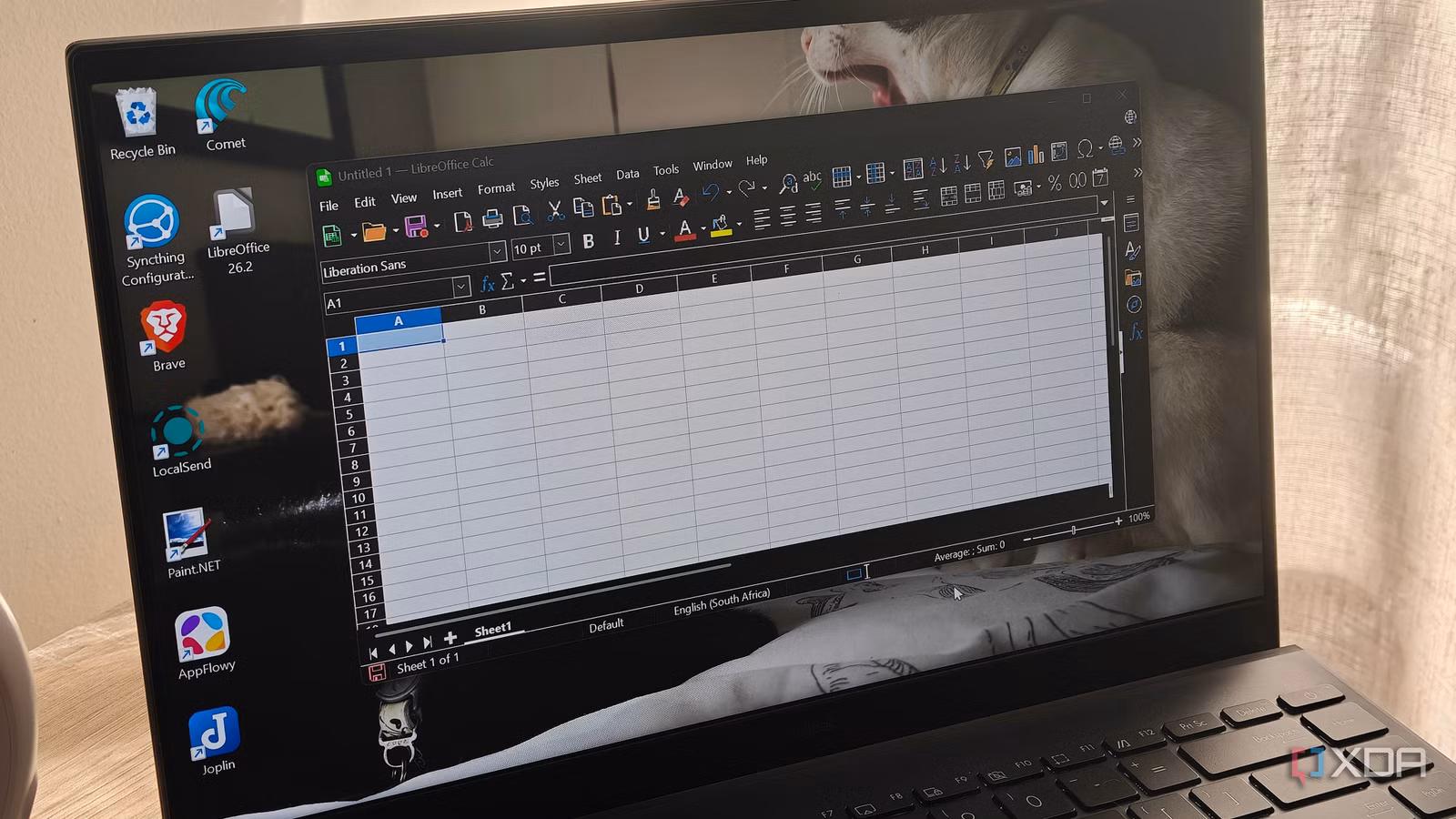The width and height of the screenshot is (1456, 819).
Task: Open the Font Color dropdown arrow
Action: point(703,228)
